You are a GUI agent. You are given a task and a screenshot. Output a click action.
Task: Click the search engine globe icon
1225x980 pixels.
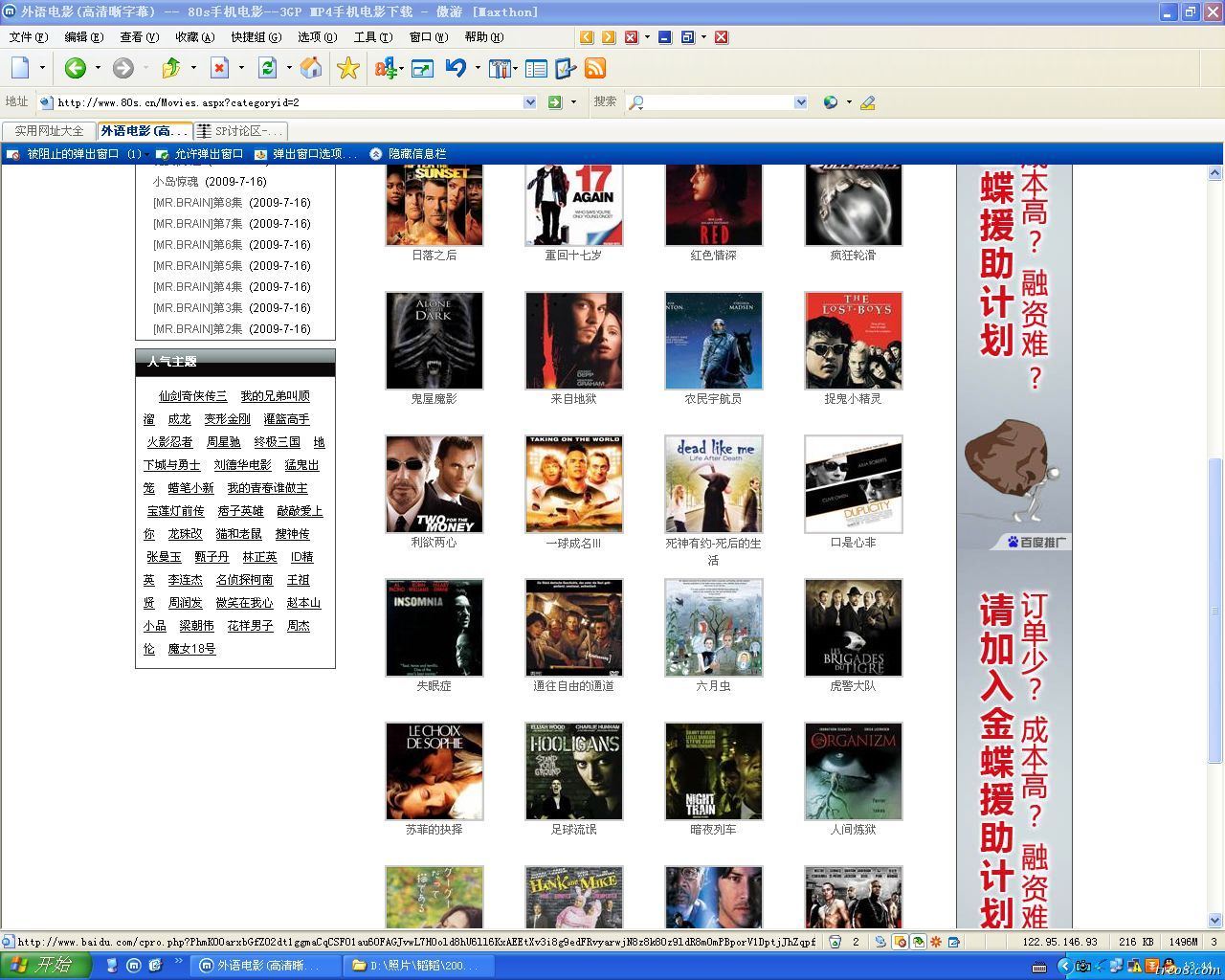tap(831, 102)
